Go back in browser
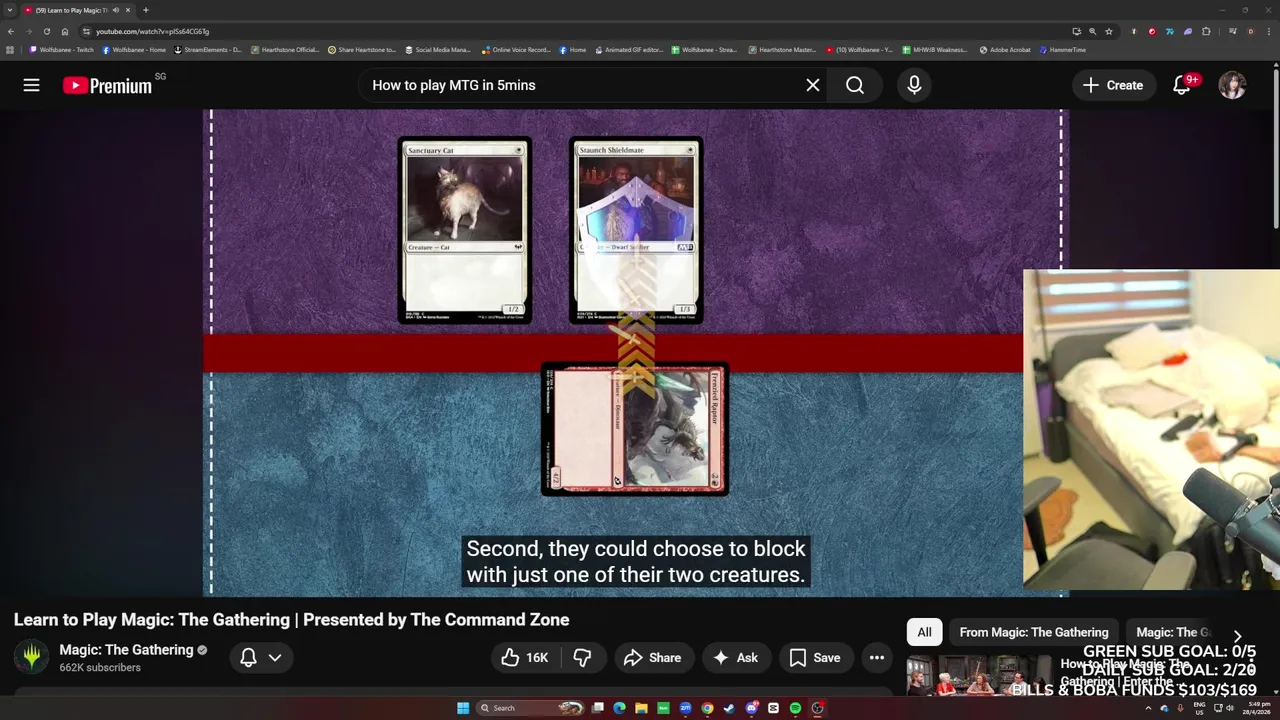Viewport: 1280px width, 720px height. pos(11,31)
